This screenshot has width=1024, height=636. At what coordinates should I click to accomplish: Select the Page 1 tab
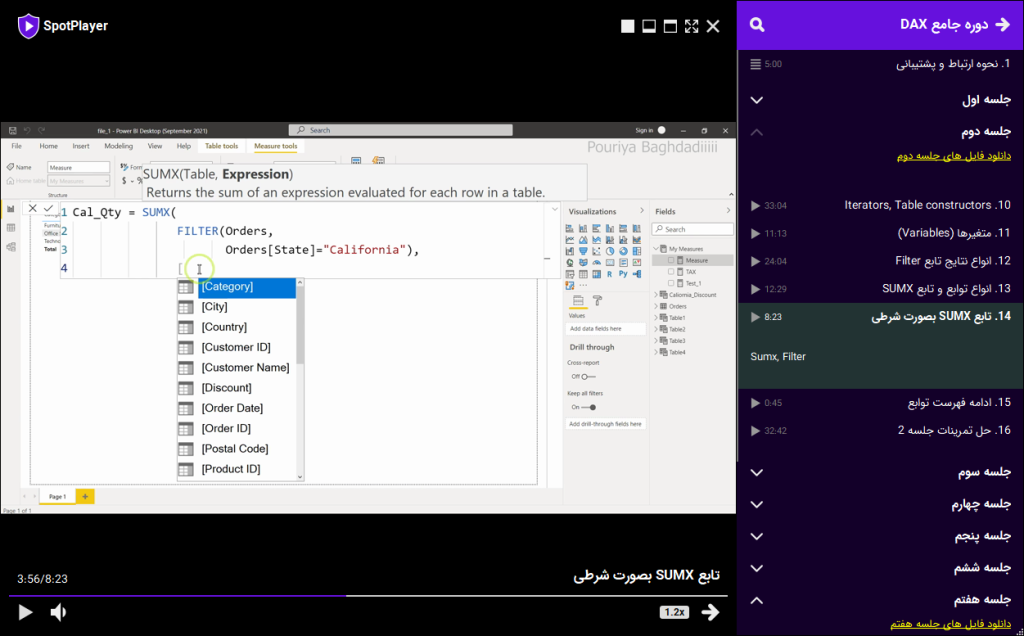pyautogui.click(x=57, y=496)
